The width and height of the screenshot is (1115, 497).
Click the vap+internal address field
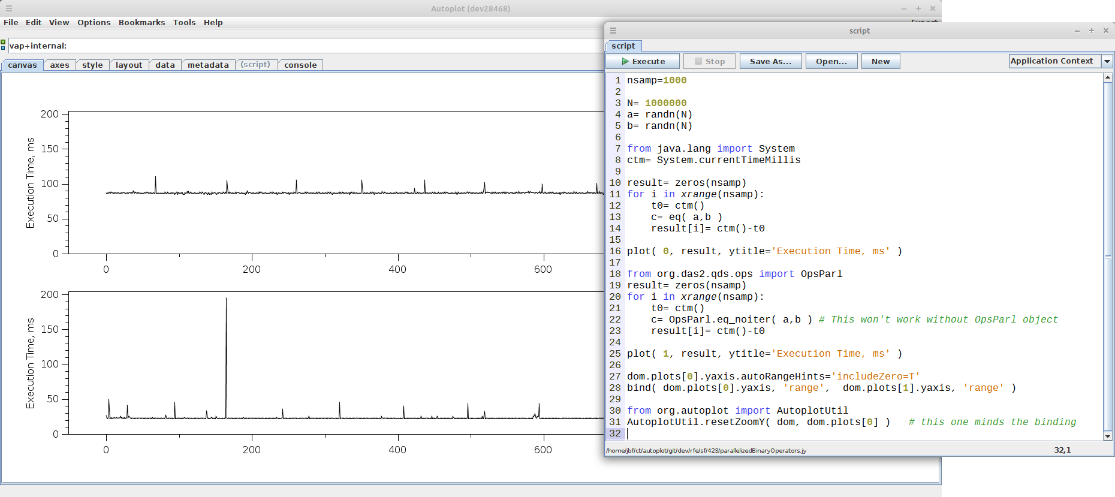(300, 45)
